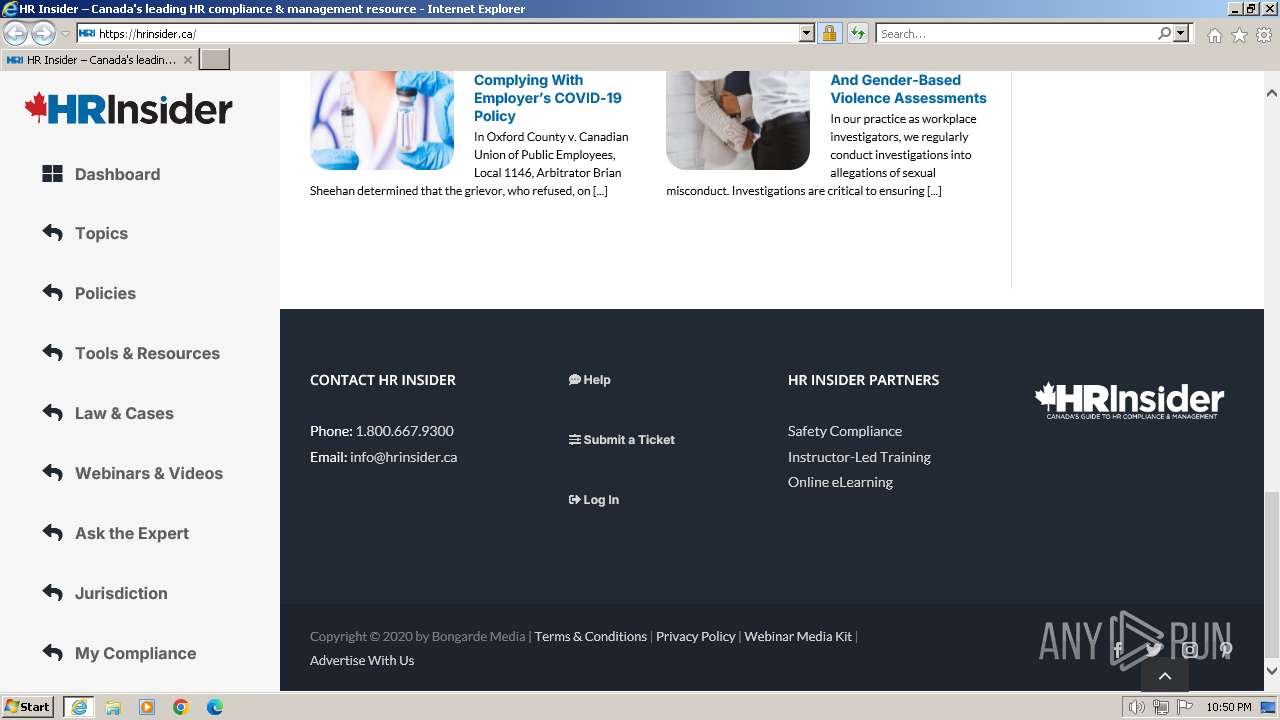Click the vaccine vial article thumbnail
1280x720 pixels.
coord(382,120)
